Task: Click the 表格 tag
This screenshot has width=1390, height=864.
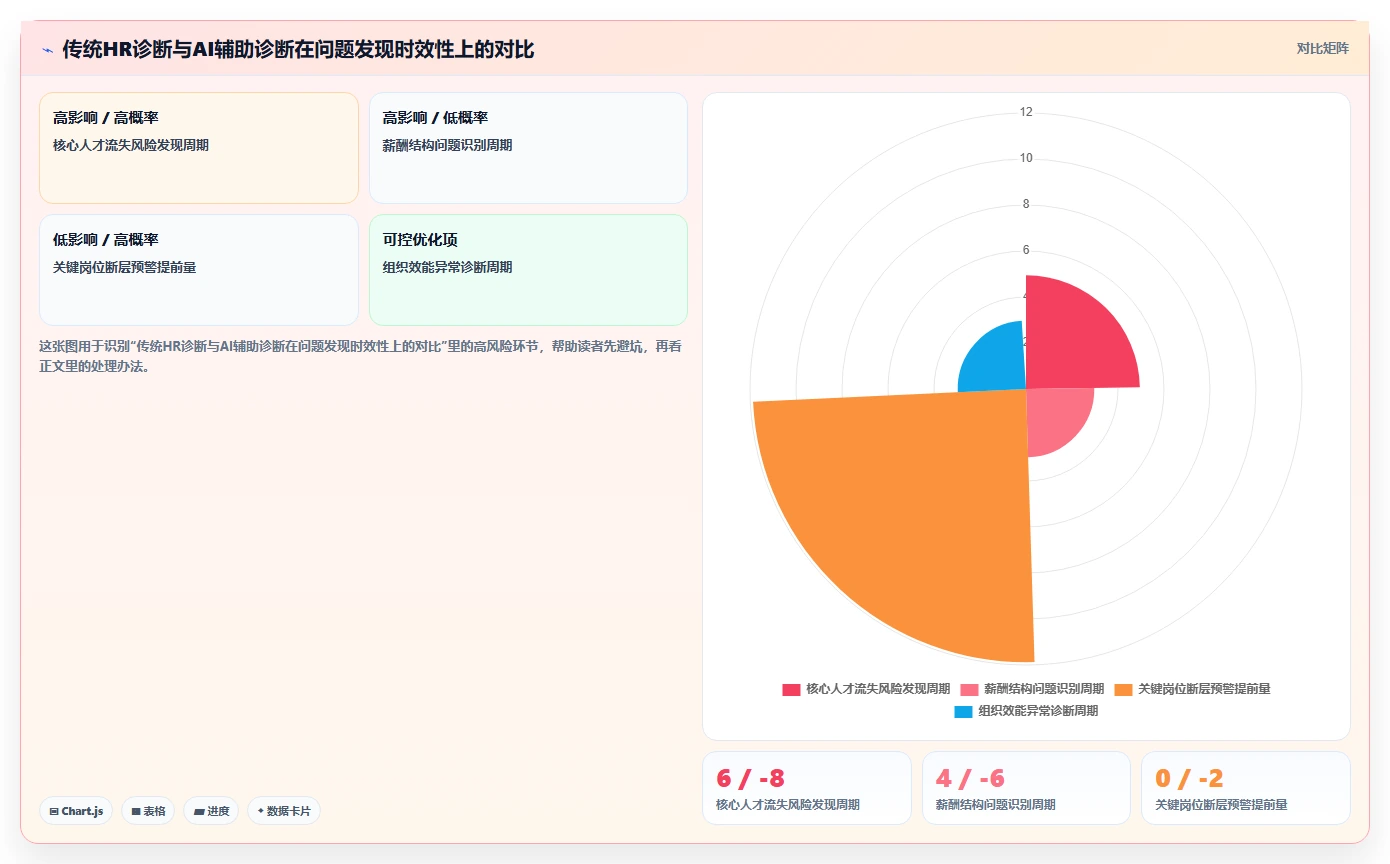Action: coord(149,811)
